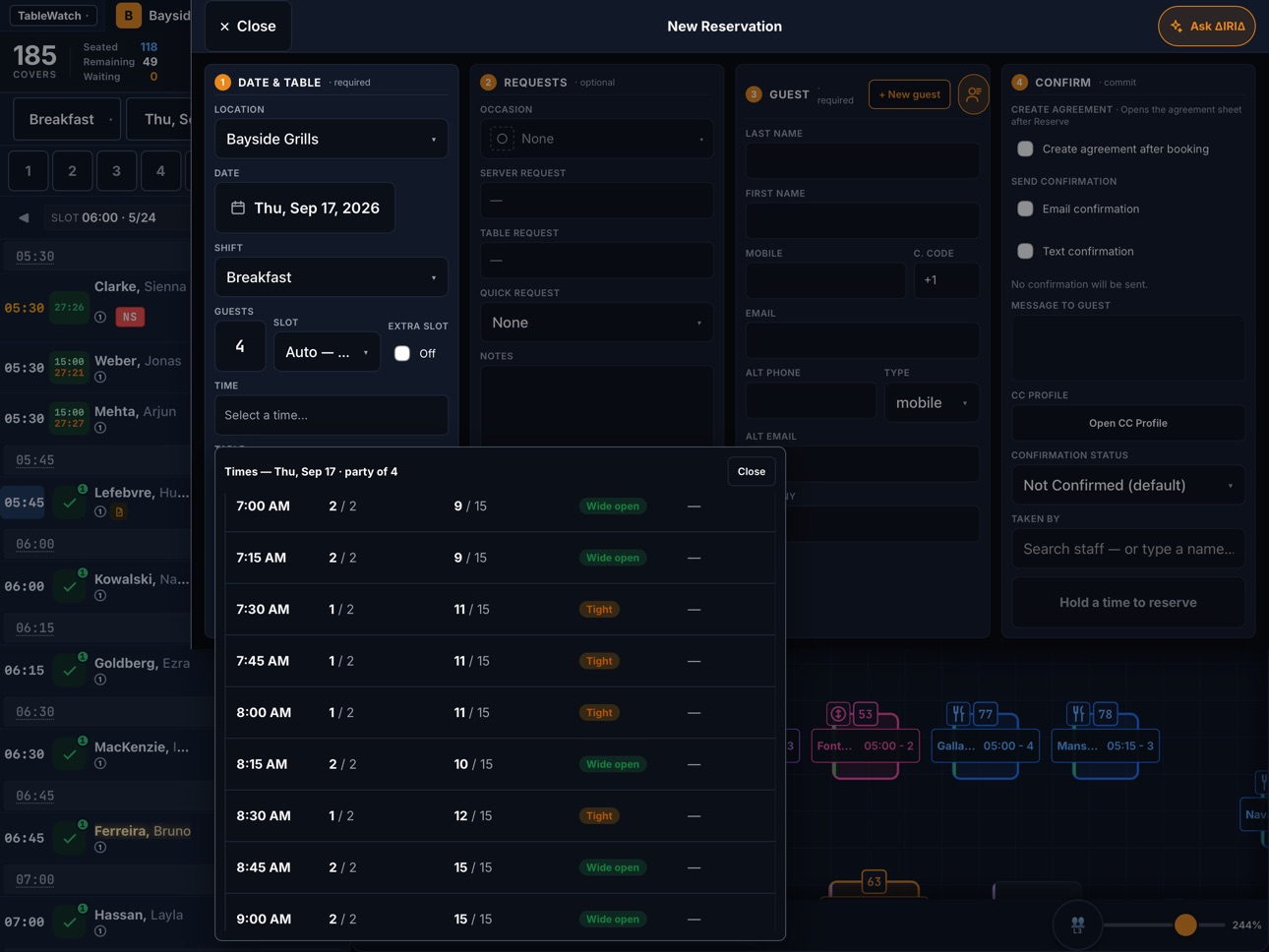Open the Confirmation Status dropdown
1269x952 pixels.
(x=1128, y=485)
